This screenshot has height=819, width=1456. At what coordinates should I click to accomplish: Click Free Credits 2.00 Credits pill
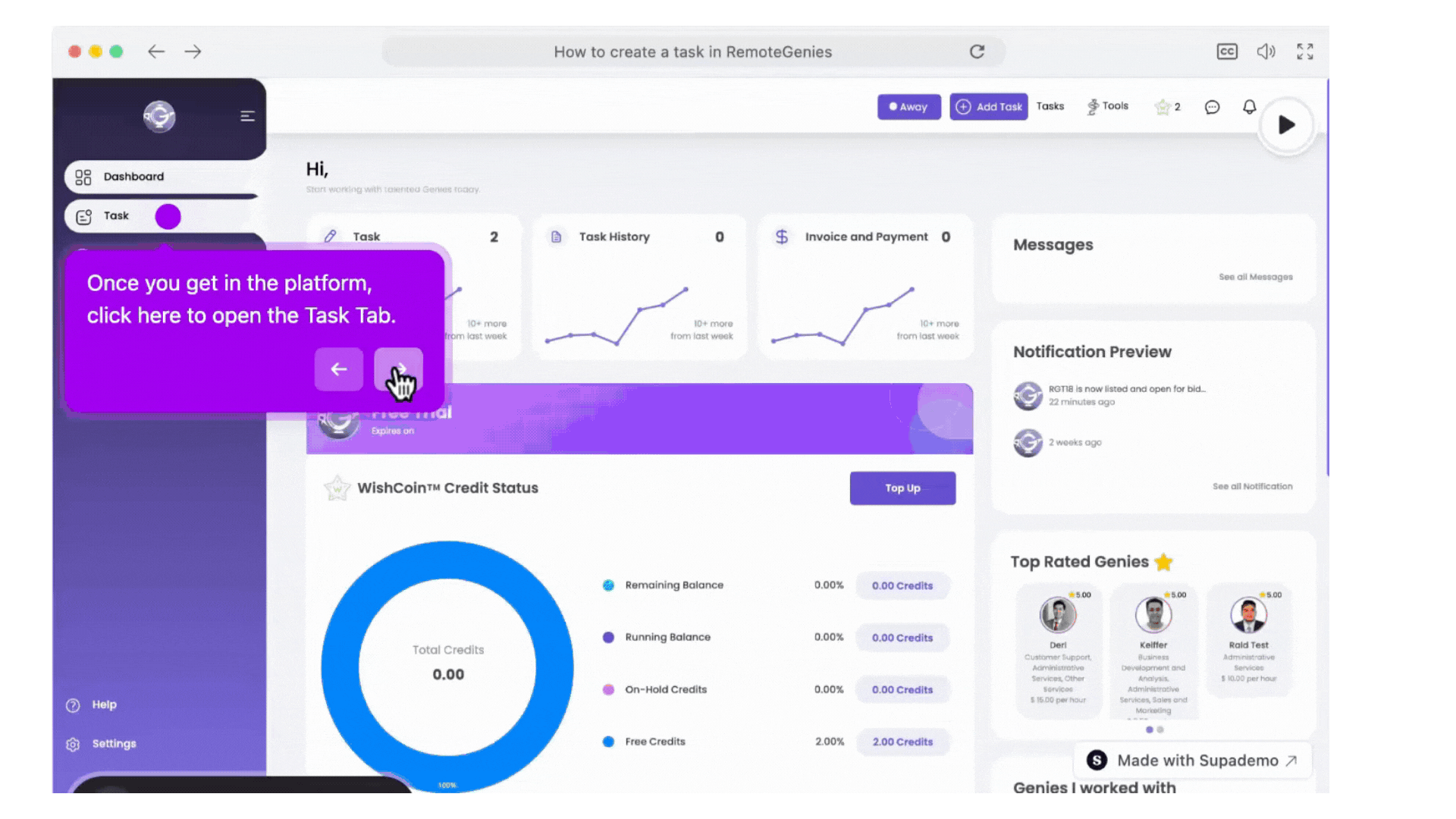click(x=902, y=742)
